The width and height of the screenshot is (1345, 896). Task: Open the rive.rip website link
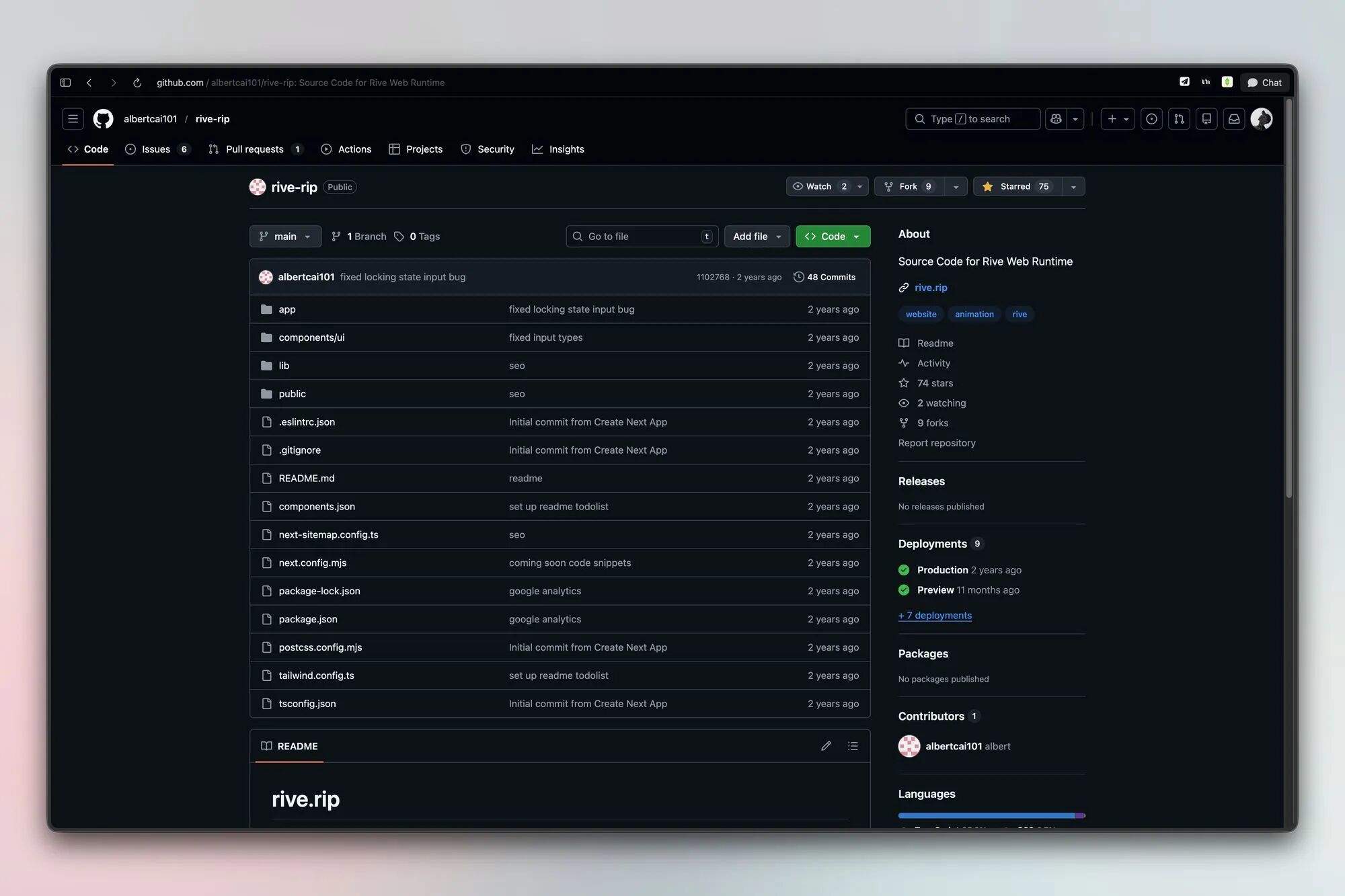point(931,288)
